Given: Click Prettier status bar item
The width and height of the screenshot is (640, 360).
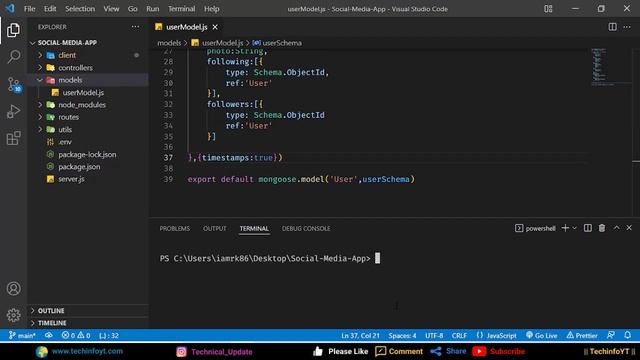Looking at the screenshot, I should 582,336.
